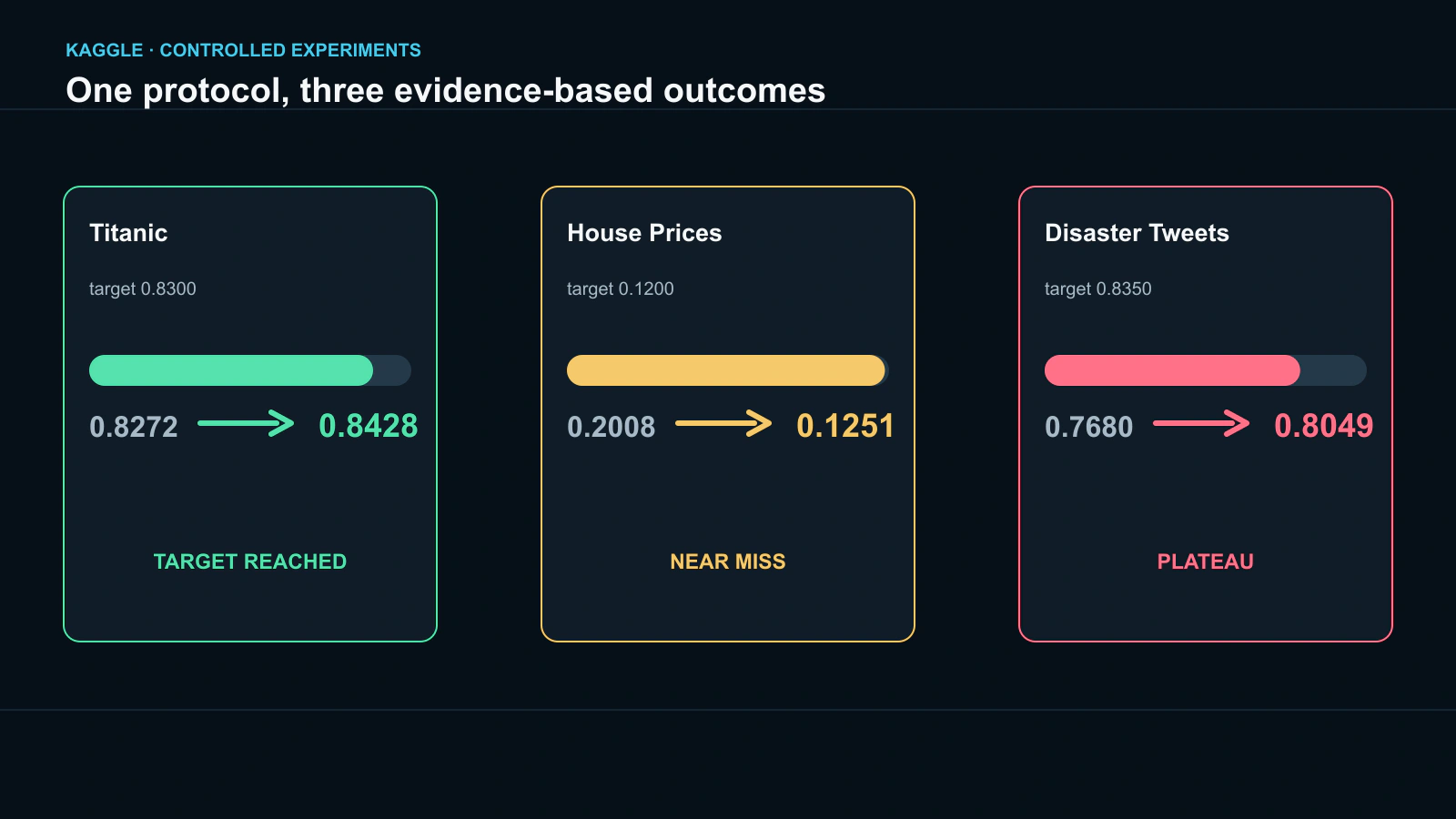Click the NEAR MISS status label

tap(728, 561)
